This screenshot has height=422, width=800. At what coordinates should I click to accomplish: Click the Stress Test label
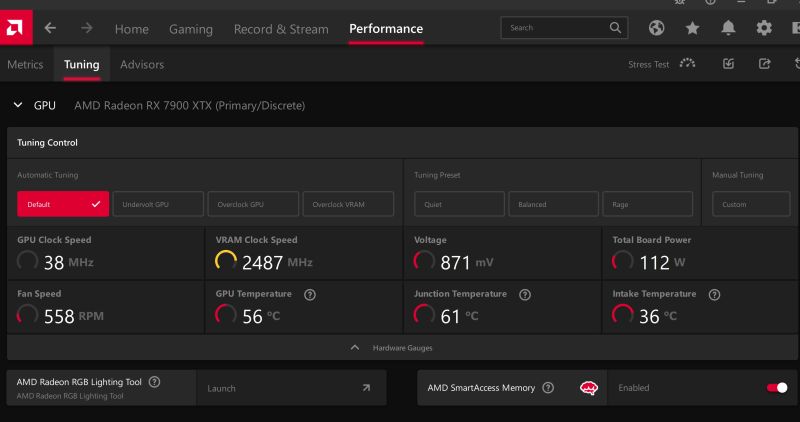tap(648, 64)
